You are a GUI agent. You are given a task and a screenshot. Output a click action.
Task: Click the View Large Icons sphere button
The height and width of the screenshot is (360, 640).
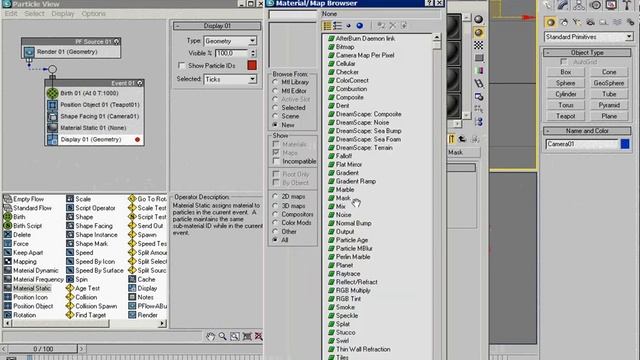tap(360, 26)
